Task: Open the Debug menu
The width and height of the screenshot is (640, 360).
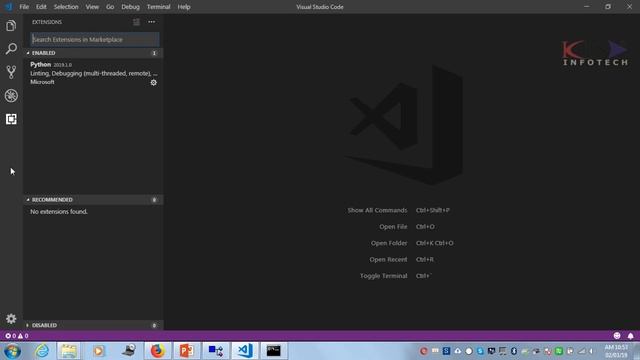Action: click(130, 7)
